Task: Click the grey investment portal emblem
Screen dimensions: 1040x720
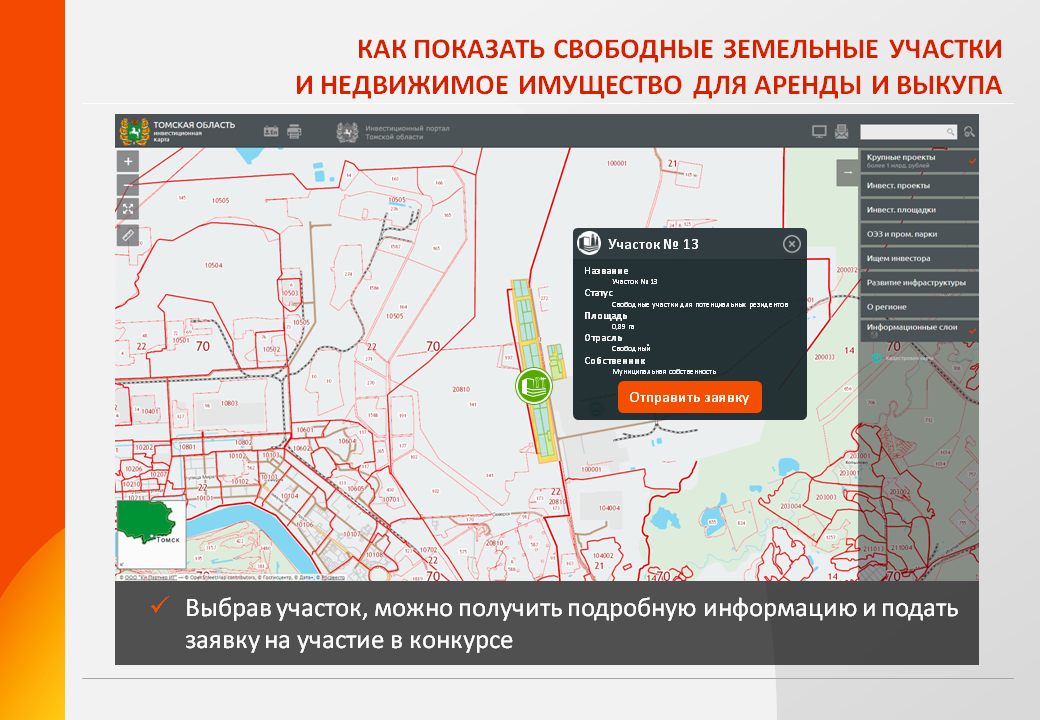Action: pos(348,132)
